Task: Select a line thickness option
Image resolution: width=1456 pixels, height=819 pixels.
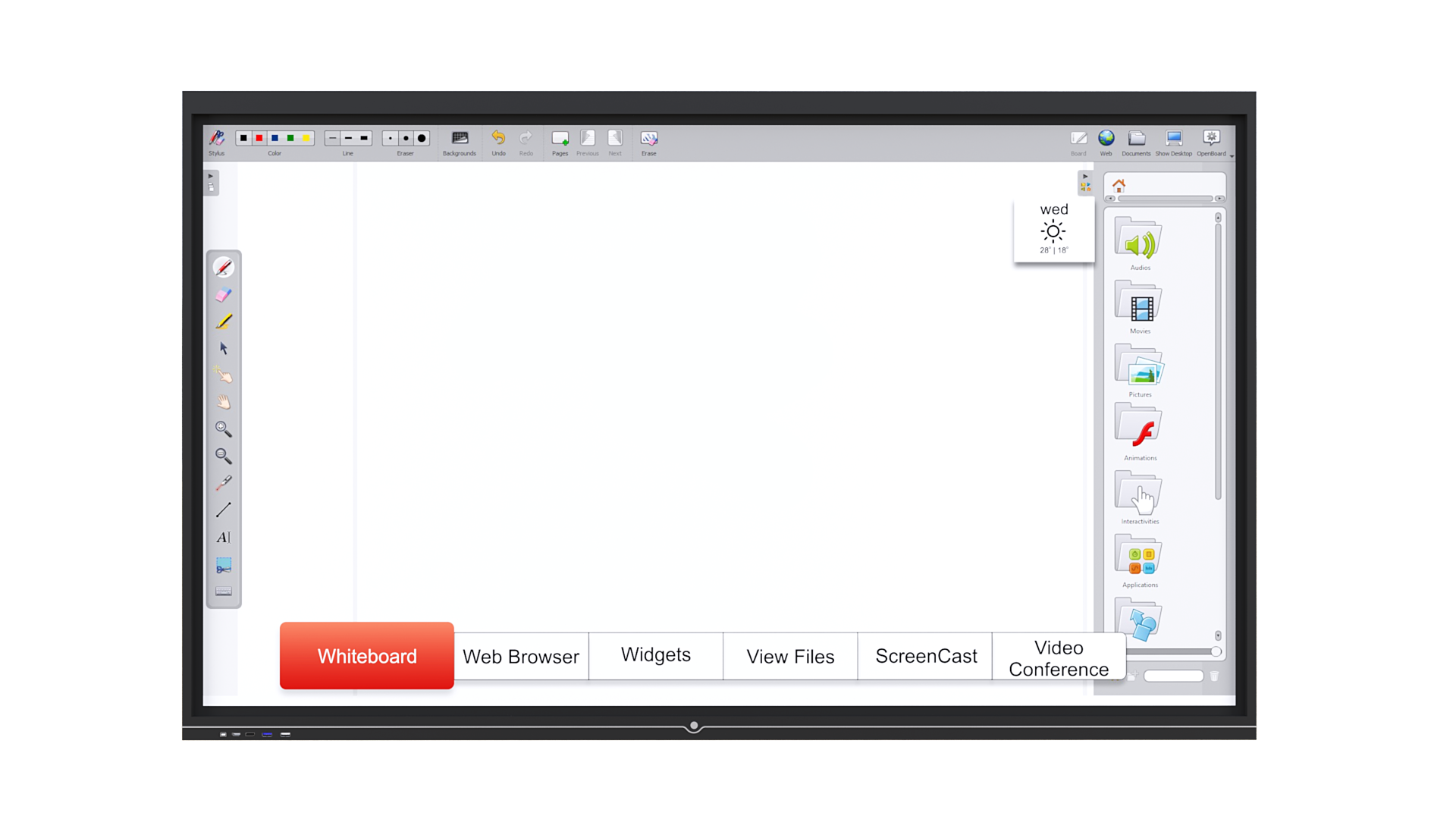Action: click(348, 138)
